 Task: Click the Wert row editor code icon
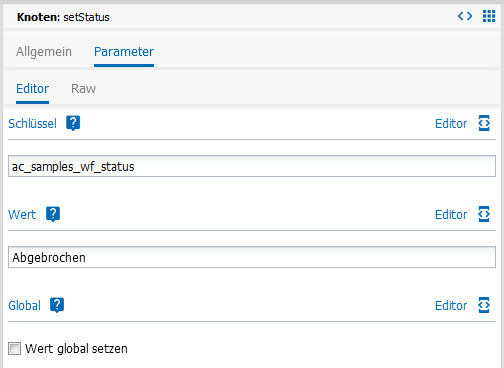click(x=484, y=214)
